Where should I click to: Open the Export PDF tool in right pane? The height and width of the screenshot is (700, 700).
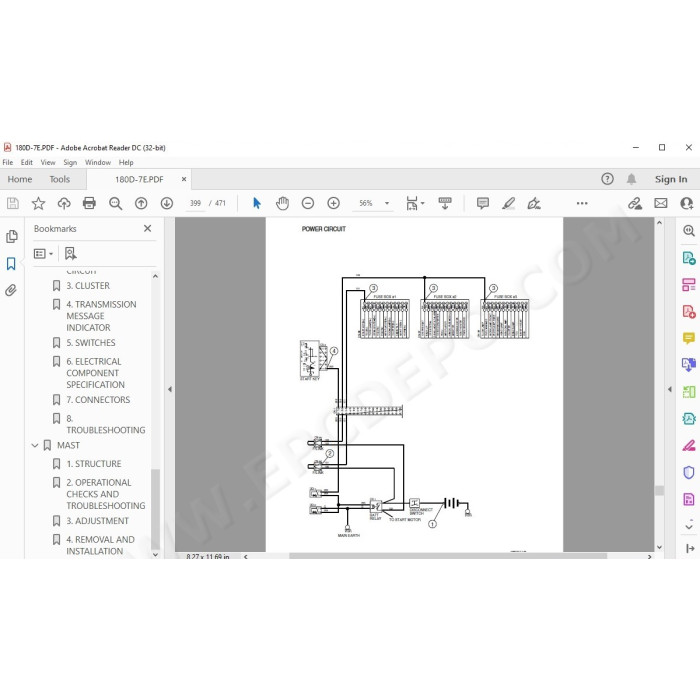pos(689,258)
